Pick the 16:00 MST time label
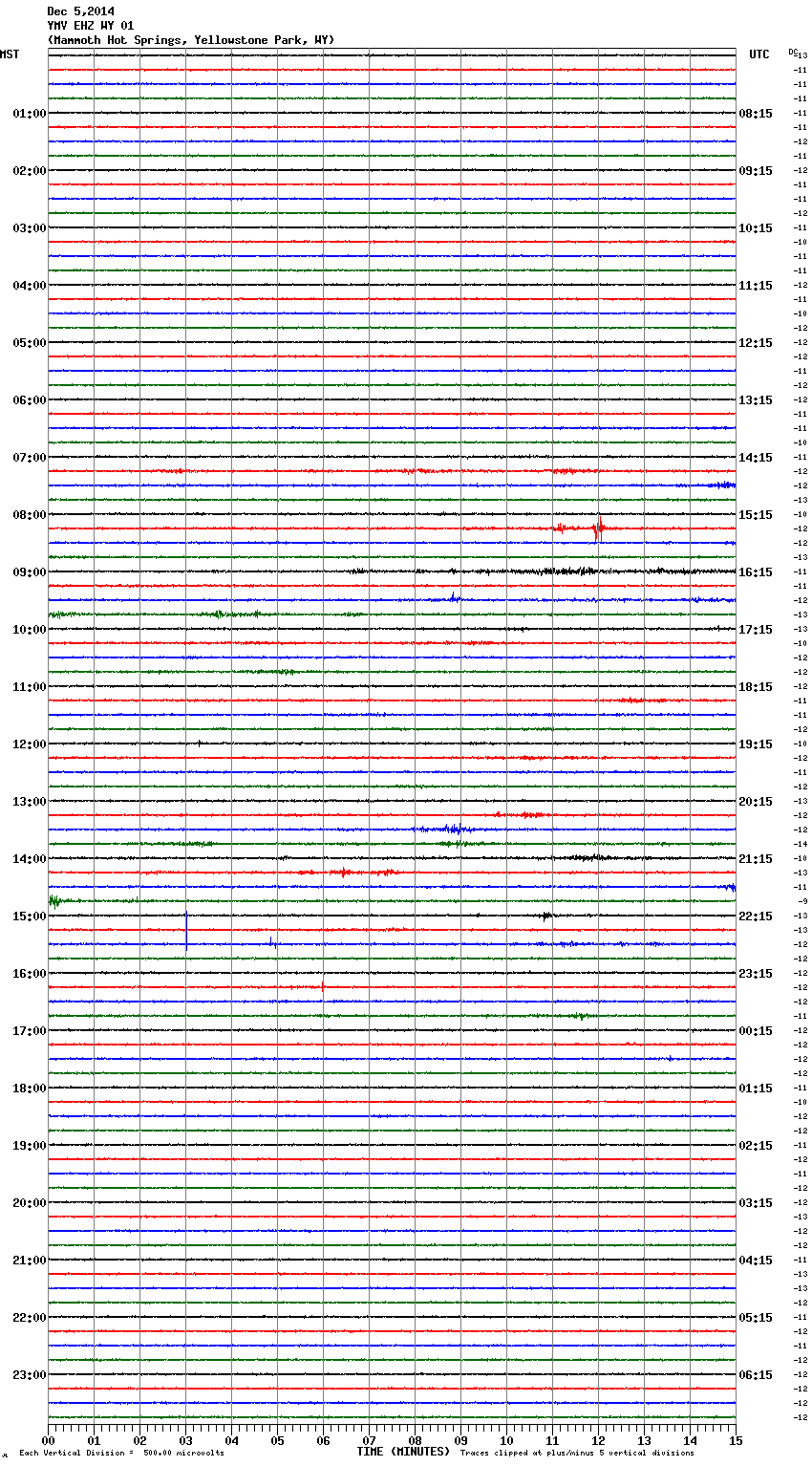 coord(30,974)
